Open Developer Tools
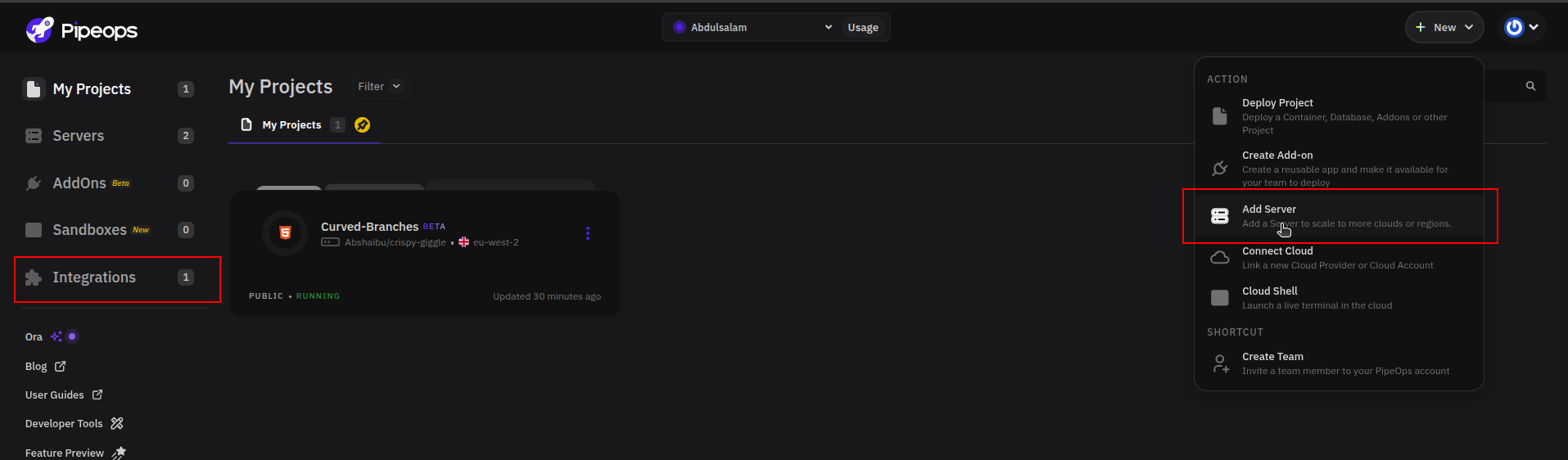1568x460 pixels. (64, 423)
